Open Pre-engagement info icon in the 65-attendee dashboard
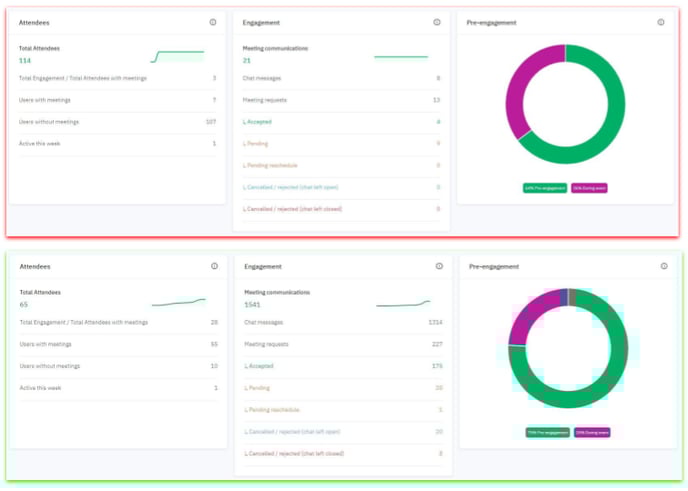Viewport: 688px width, 491px height. (x=664, y=266)
